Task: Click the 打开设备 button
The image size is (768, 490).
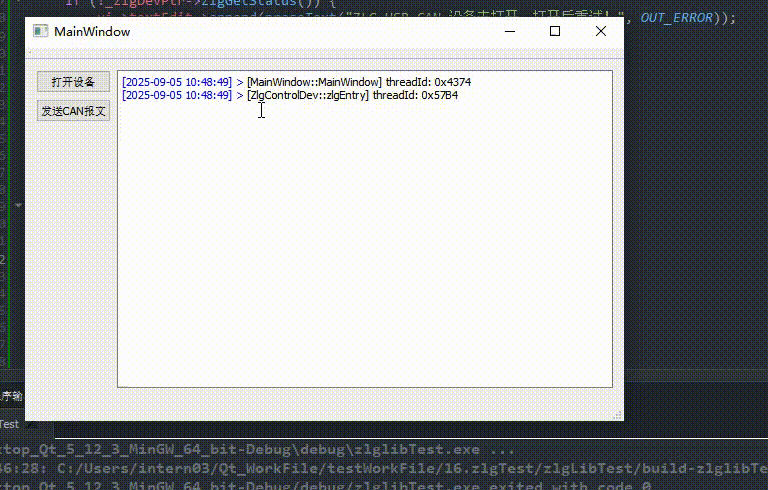Action: coord(73,82)
